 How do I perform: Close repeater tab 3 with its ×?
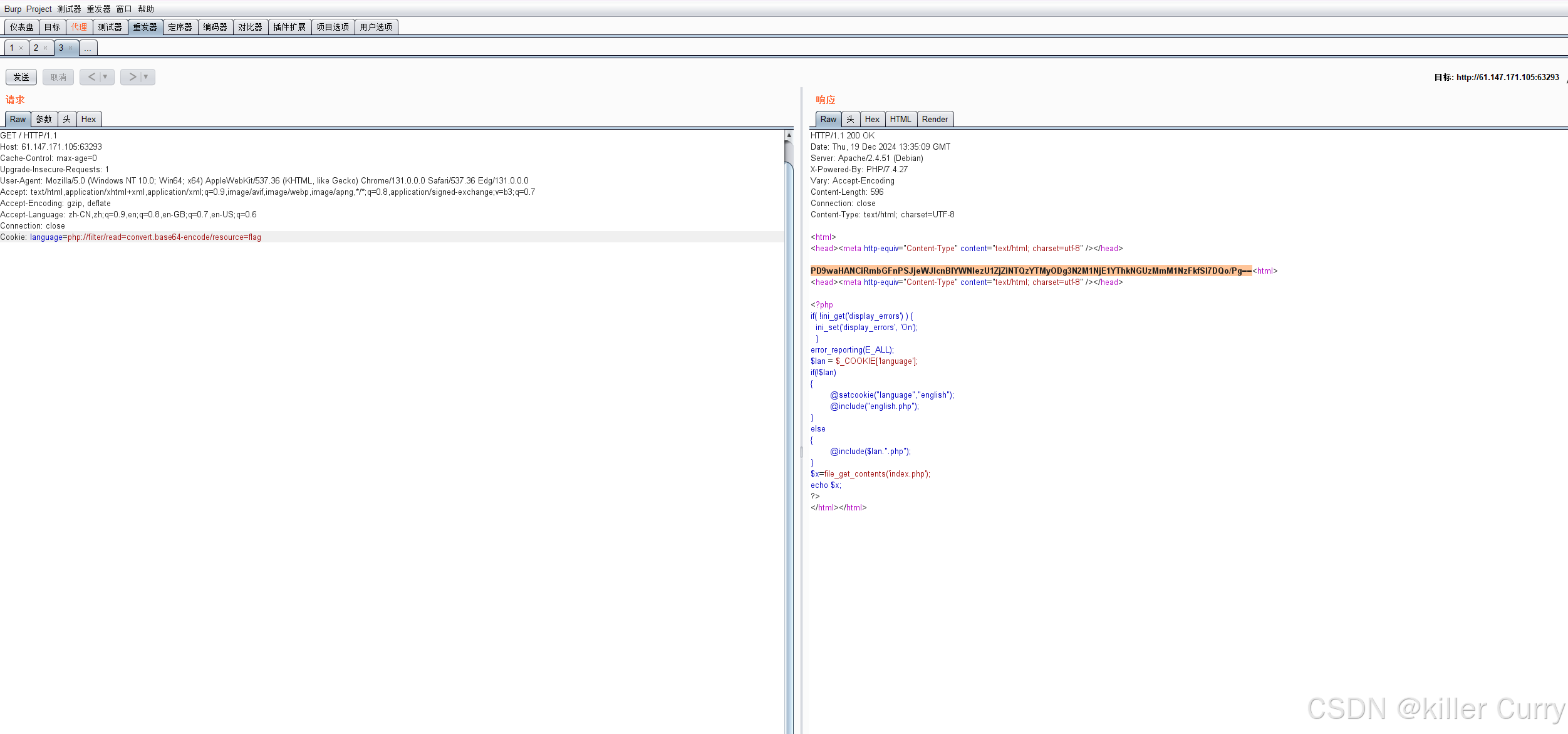click(x=70, y=48)
